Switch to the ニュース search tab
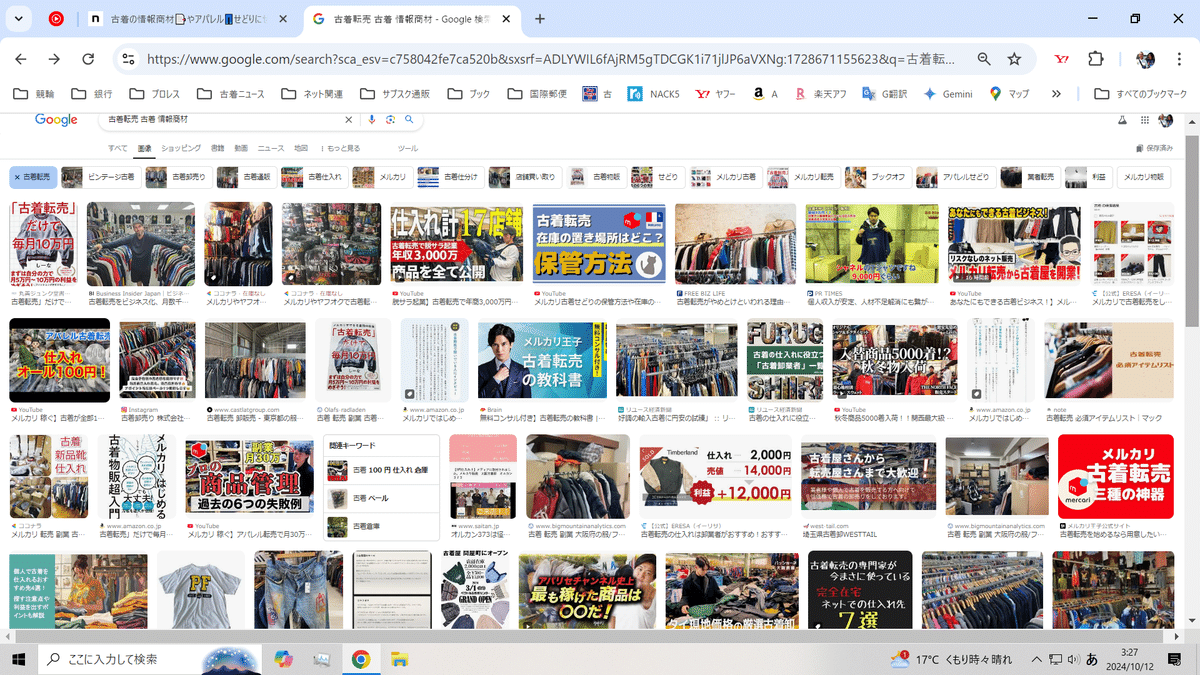 click(x=271, y=148)
